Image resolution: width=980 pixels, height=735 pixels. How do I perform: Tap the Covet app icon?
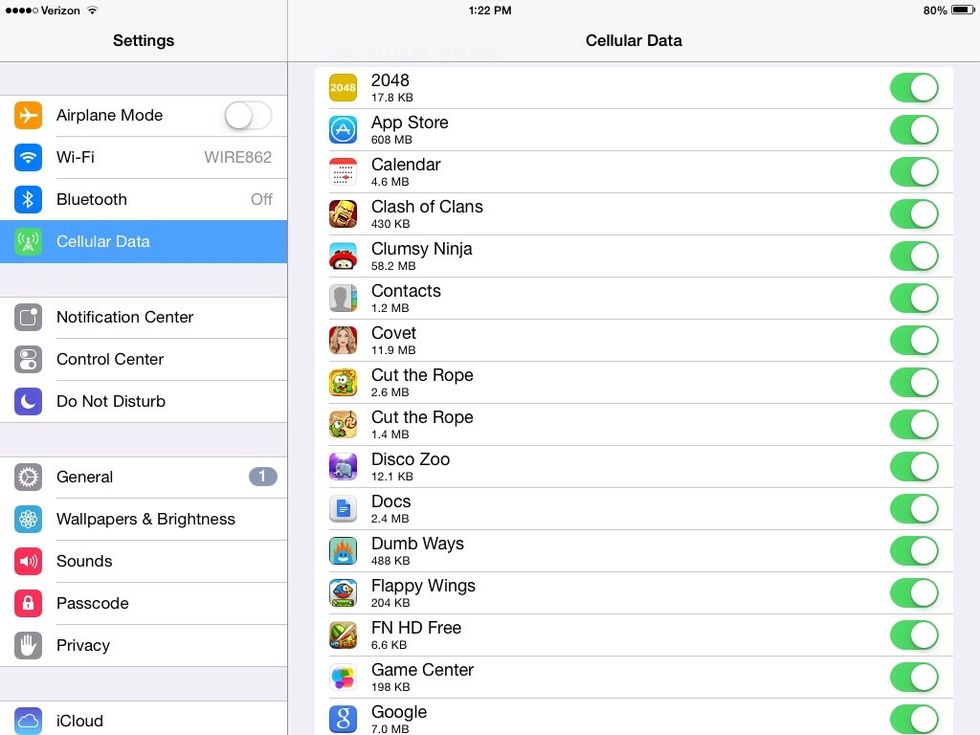[343, 340]
